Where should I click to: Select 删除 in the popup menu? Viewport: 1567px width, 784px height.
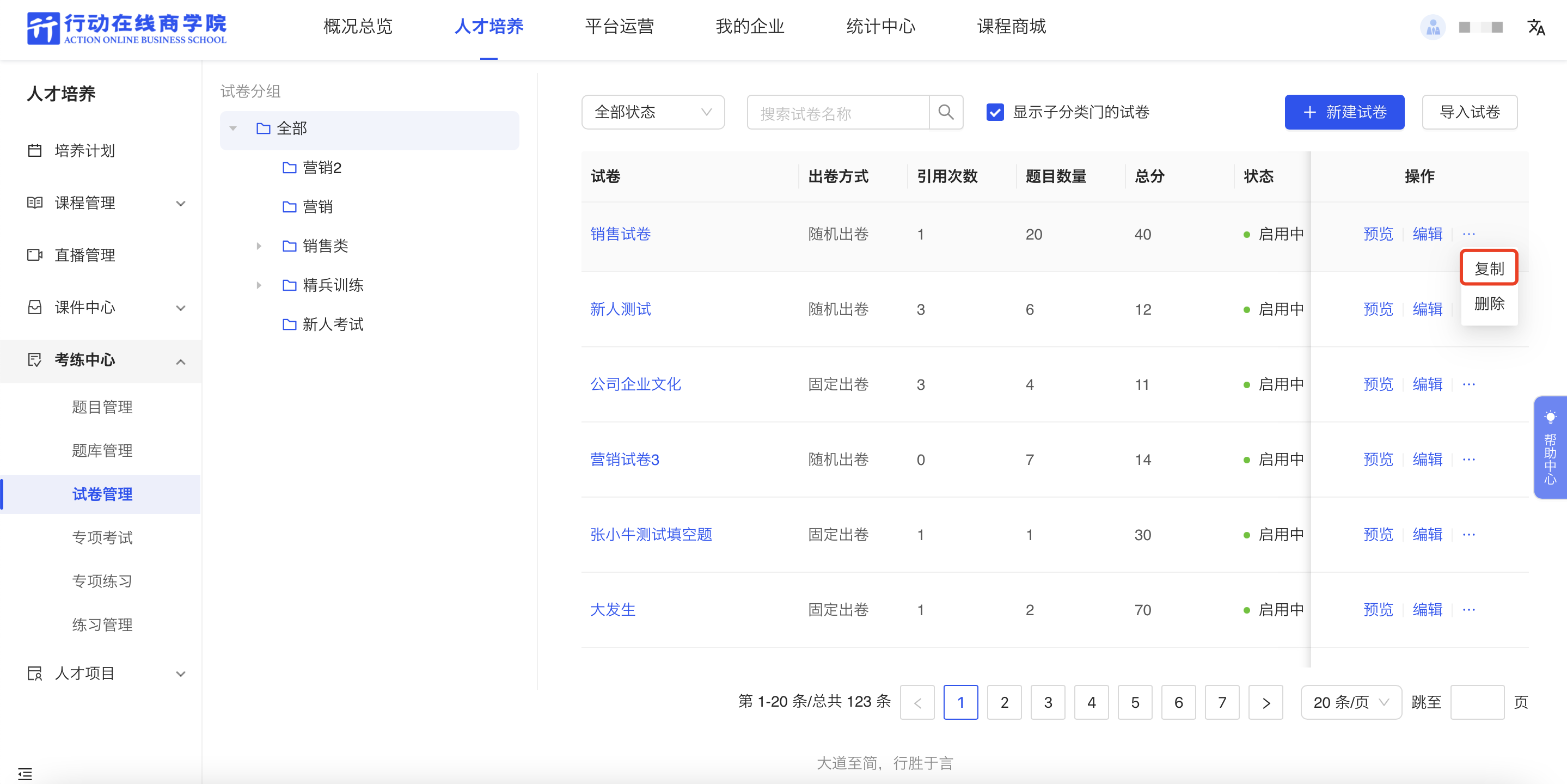[x=1489, y=303]
